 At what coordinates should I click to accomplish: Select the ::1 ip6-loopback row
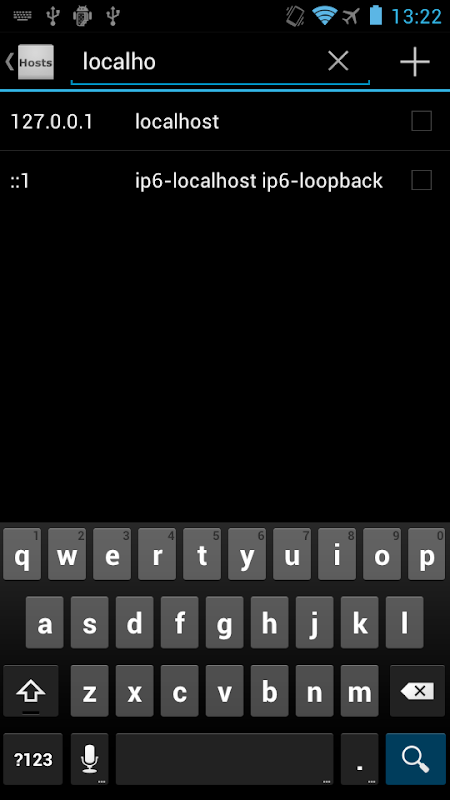coord(225,181)
